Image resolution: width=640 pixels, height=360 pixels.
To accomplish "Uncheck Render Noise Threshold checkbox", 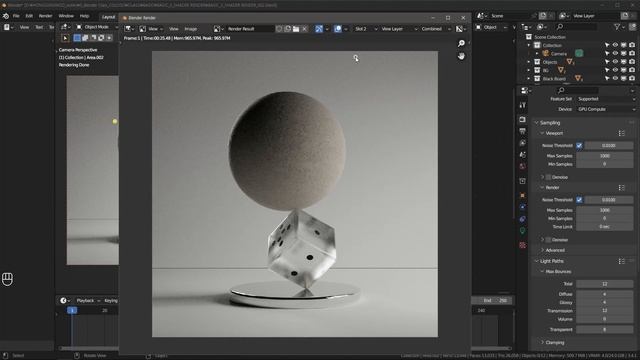I will (x=579, y=200).
